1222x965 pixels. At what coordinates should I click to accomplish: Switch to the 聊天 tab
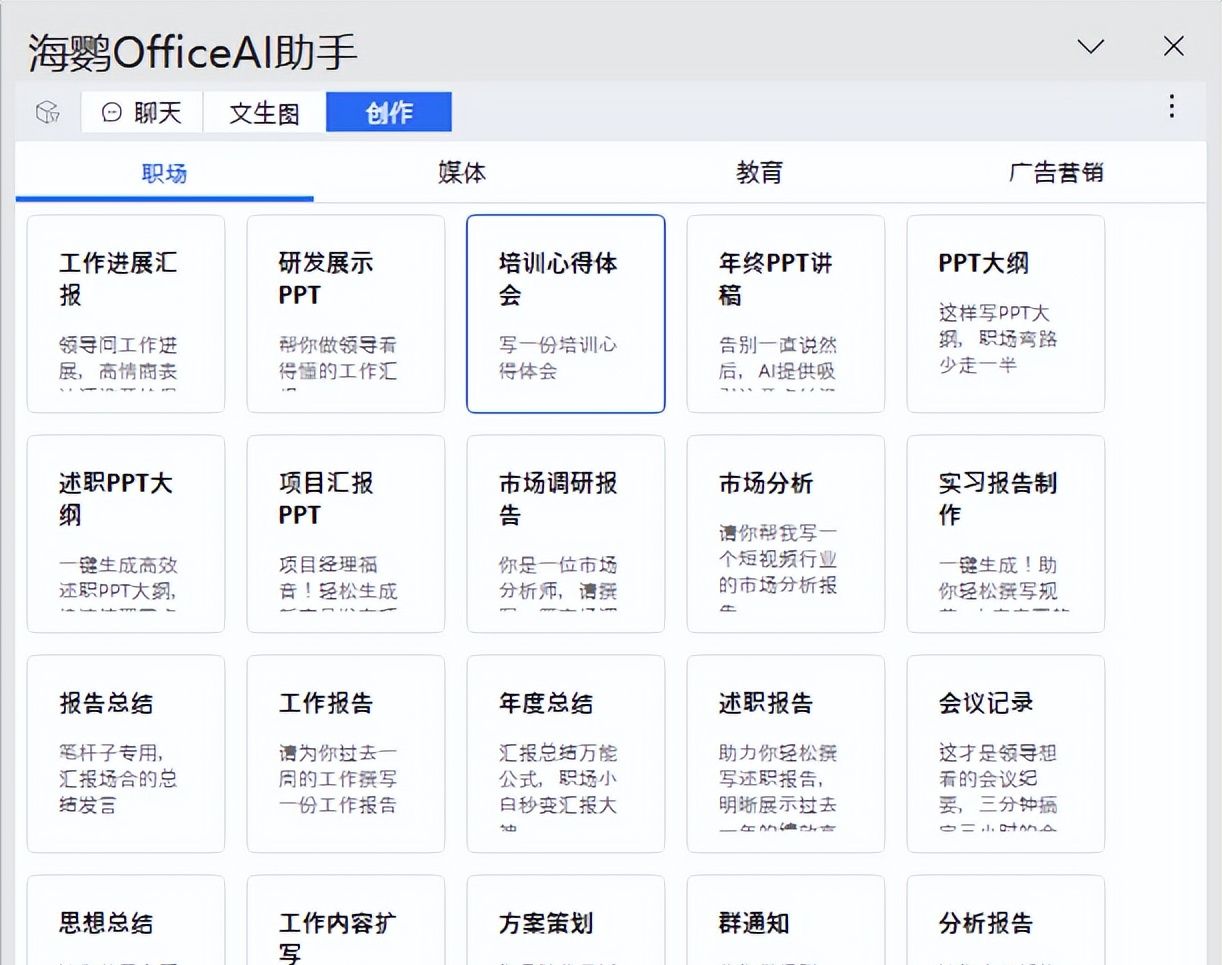tap(142, 112)
